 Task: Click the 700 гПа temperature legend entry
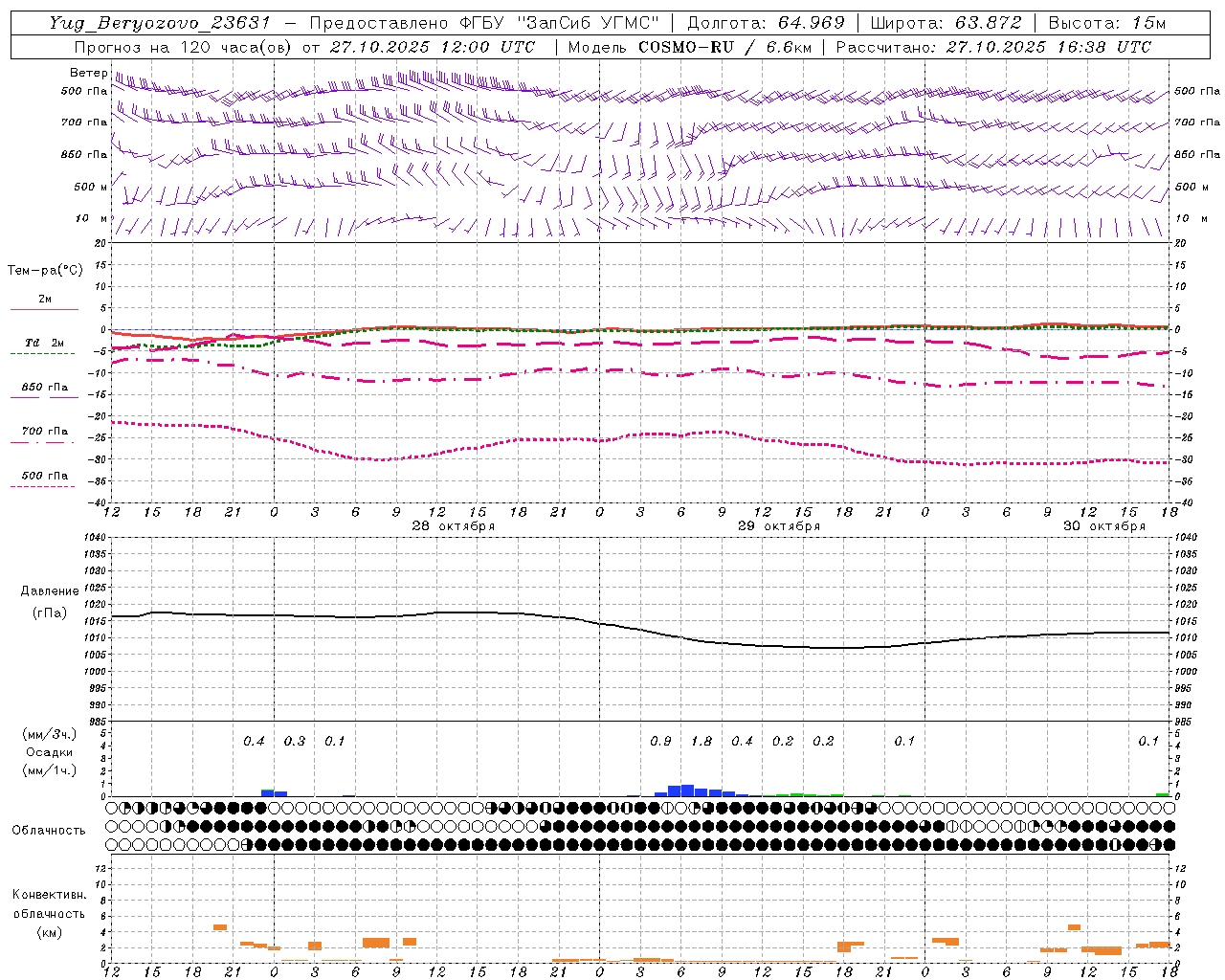pyautogui.click(x=44, y=432)
